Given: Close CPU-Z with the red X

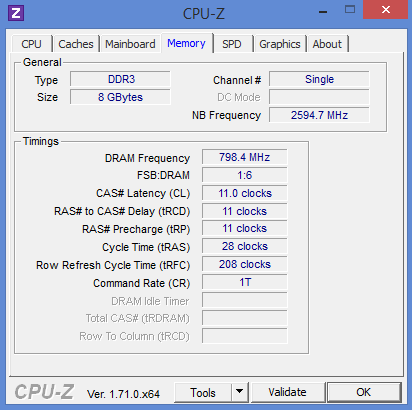Looking at the screenshot, I should click(x=386, y=10).
